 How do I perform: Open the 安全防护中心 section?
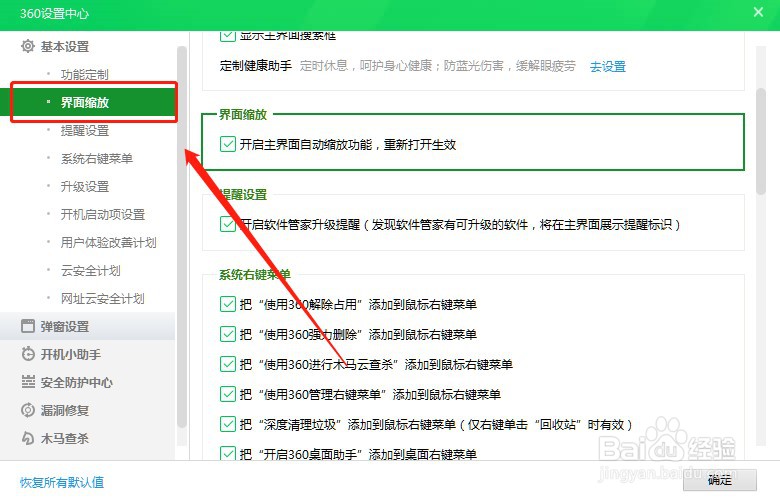(77, 383)
